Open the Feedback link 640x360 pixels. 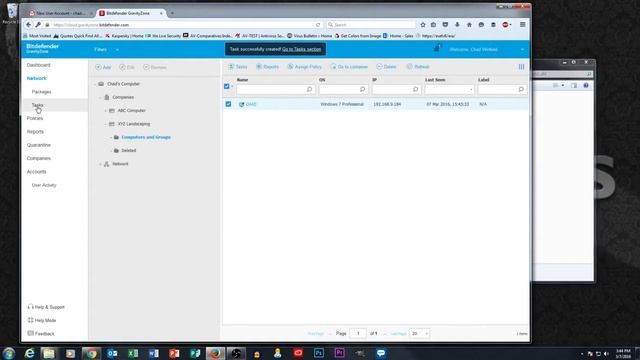click(x=41, y=333)
